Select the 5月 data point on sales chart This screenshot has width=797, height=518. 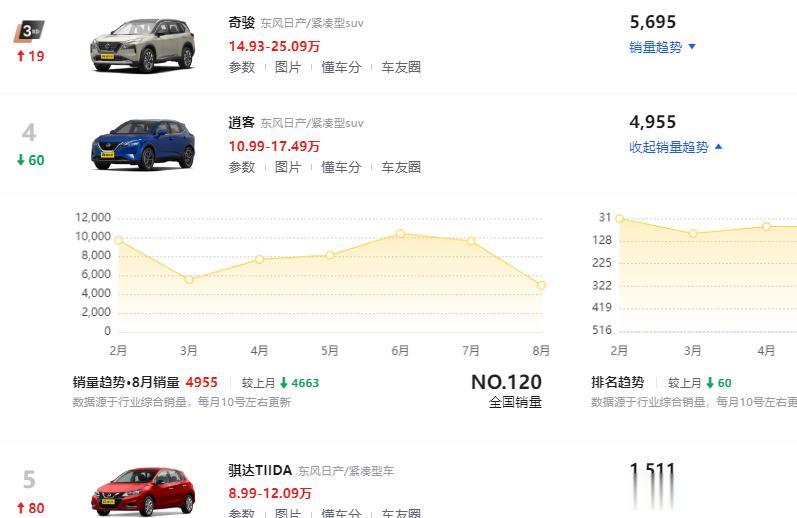(x=330, y=255)
